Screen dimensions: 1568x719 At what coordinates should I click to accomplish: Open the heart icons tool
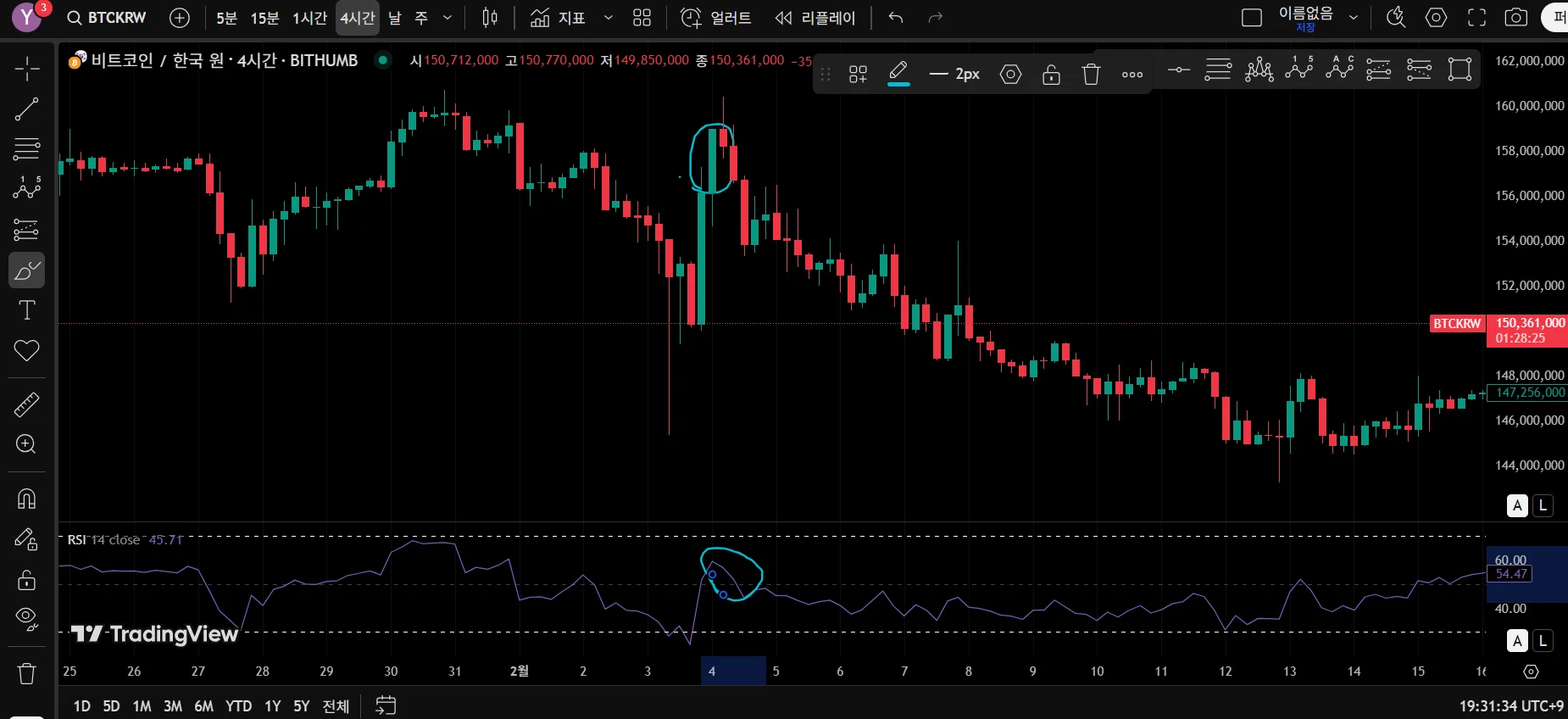(x=26, y=350)
